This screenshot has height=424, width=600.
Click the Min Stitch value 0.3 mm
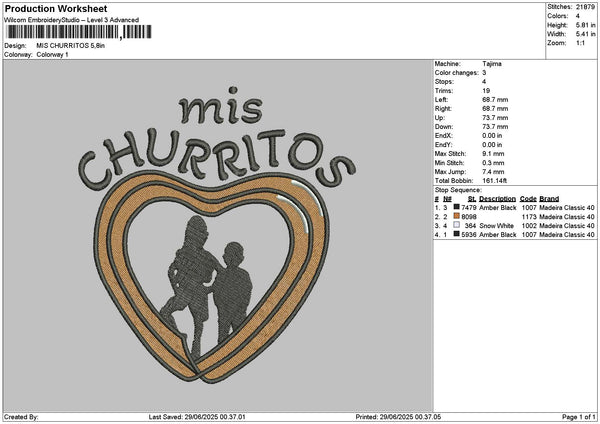[493, 163]
